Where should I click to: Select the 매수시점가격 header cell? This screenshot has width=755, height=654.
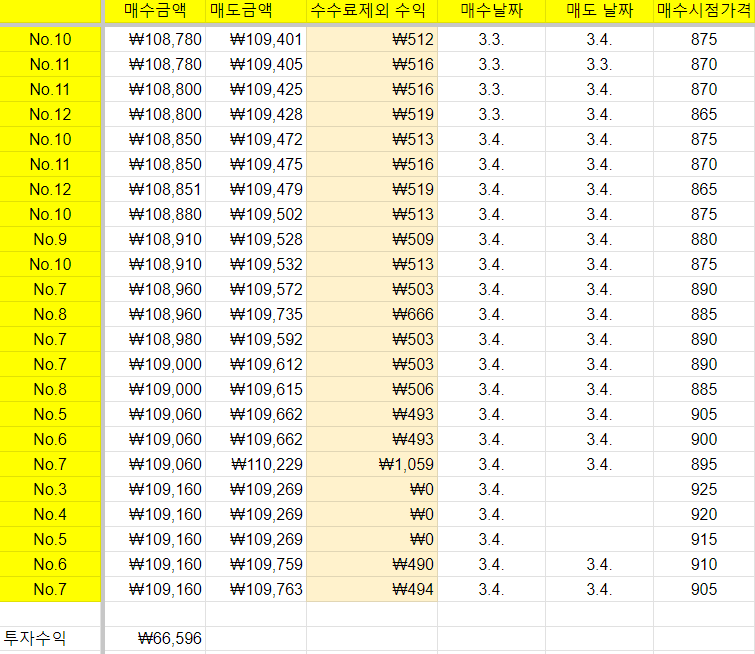tap(704, 11)
